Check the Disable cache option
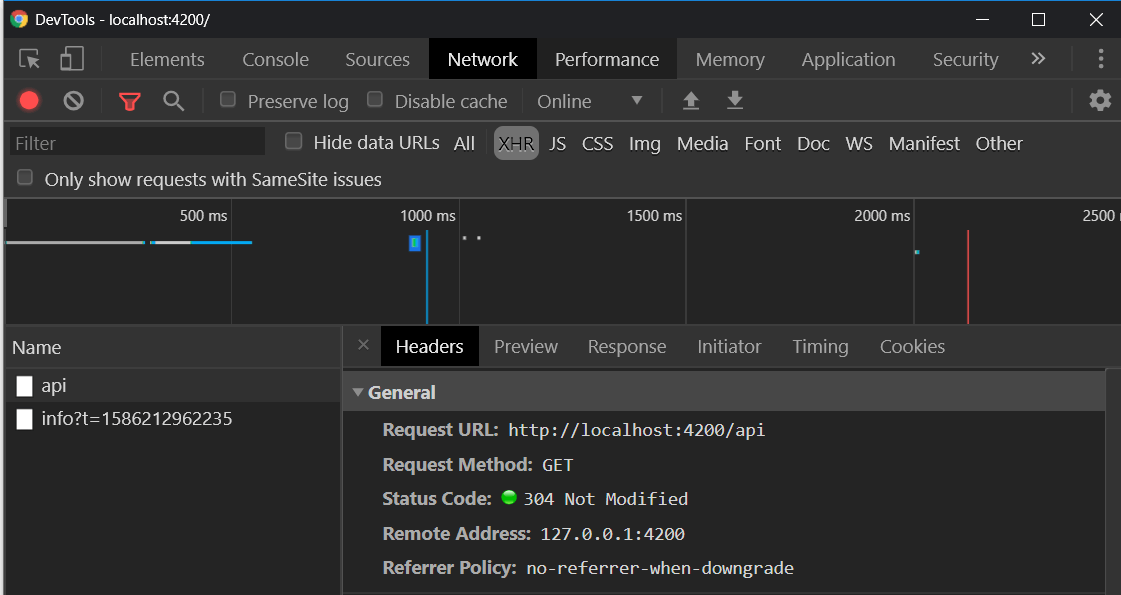1121x595 pixels. 375,100
